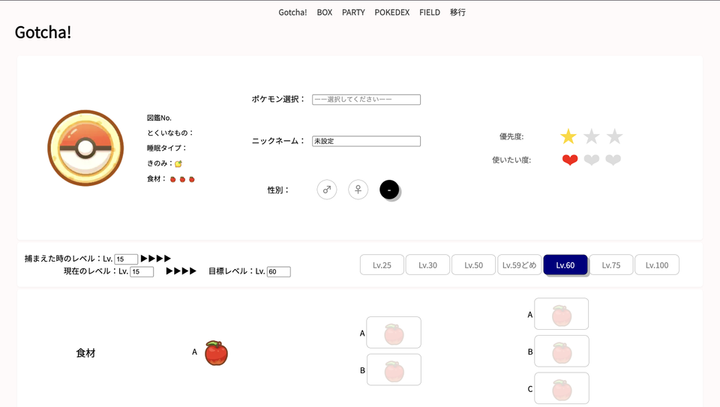Viewport: 720px width, 407px height.
Task: Choose apple option A in the middle column
Action: (394, 333)
